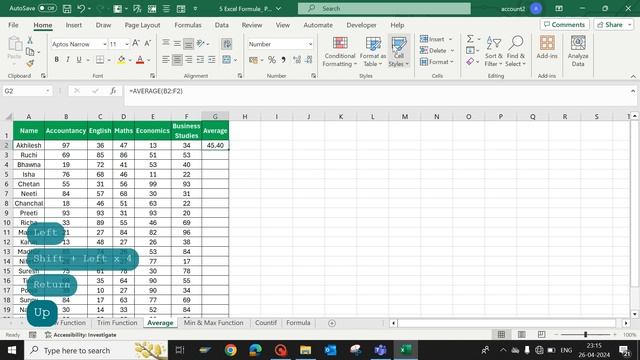Screen dimensions: 640x360
Task: Align text to the left
Action: click(x=165, y=60)
